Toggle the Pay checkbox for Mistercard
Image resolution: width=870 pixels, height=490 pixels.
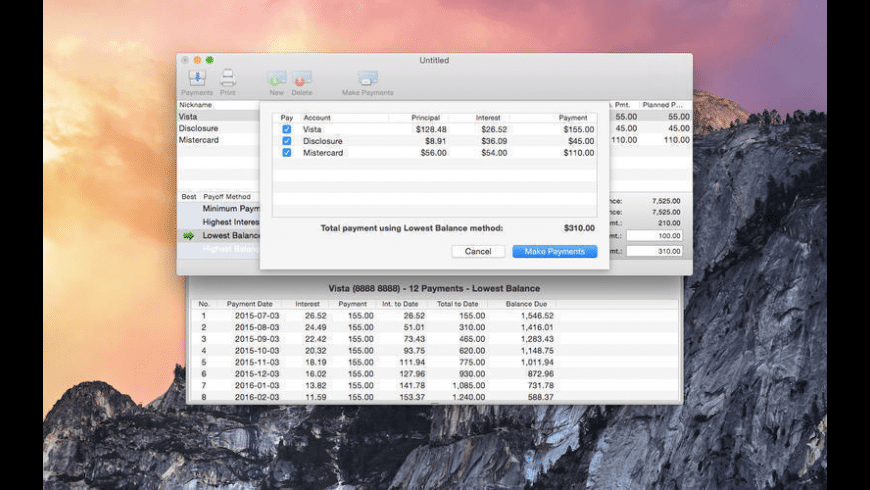(x=287, y=153)
